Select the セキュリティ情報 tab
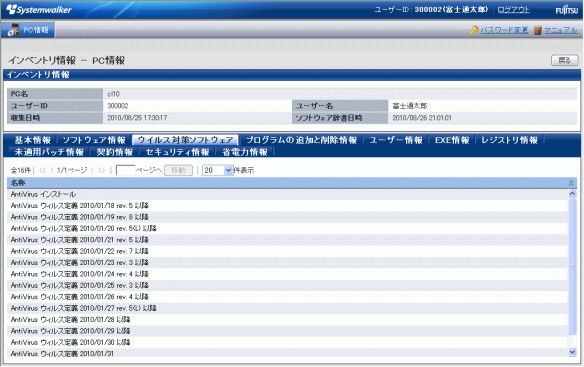 pos(177,152)
